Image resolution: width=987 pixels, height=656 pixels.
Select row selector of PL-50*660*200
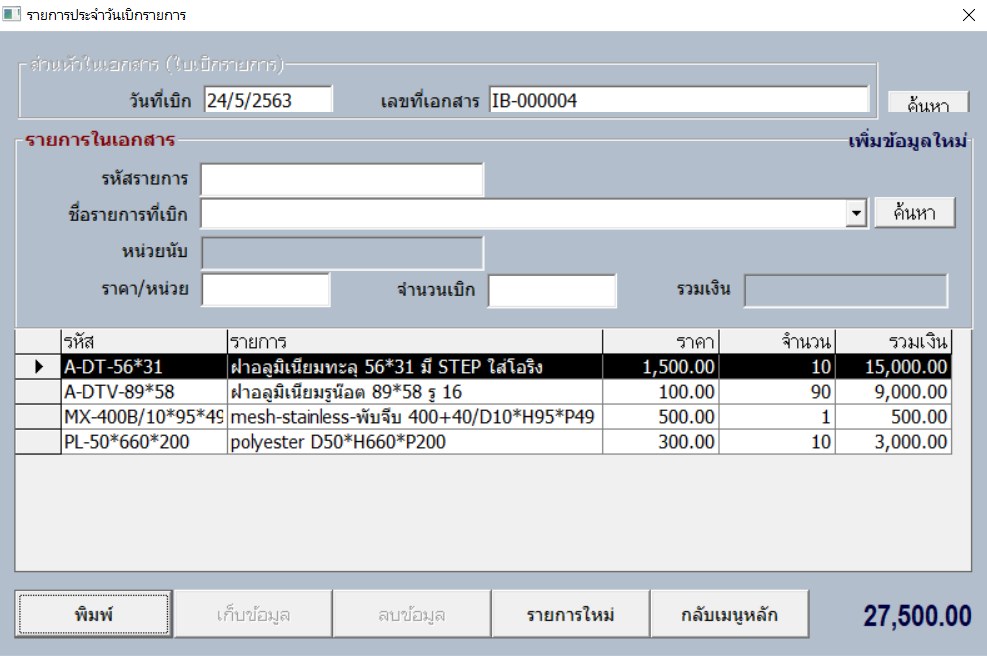pyautogui.click(x=38, y=442)
